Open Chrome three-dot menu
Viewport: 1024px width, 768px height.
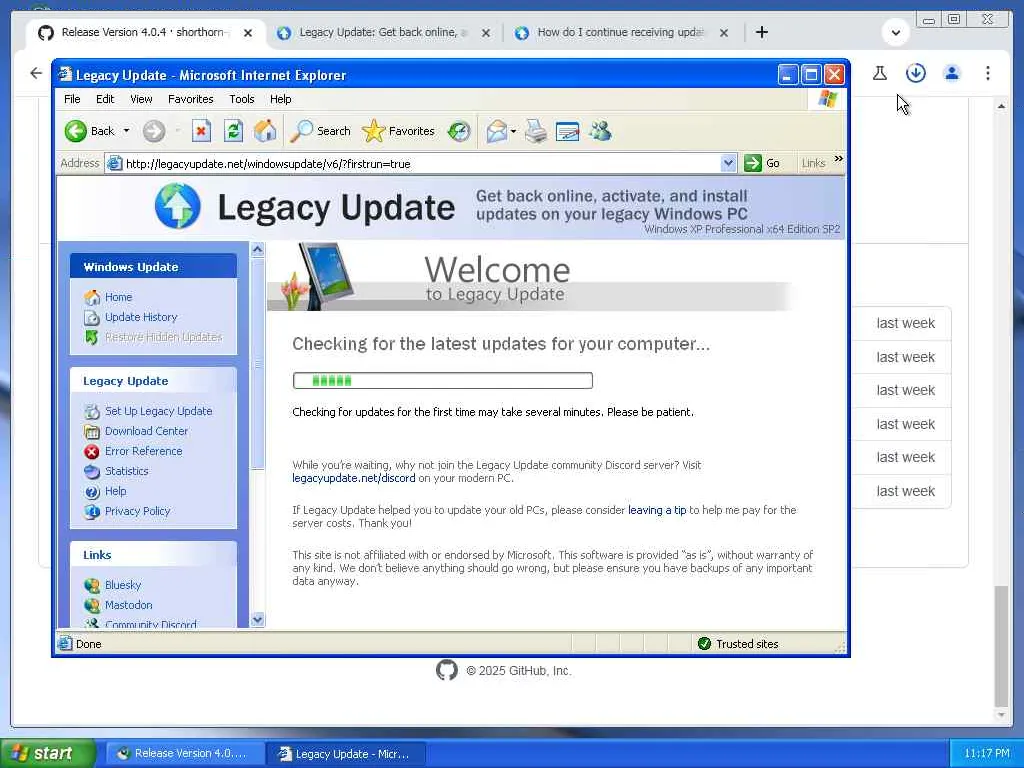987,73
